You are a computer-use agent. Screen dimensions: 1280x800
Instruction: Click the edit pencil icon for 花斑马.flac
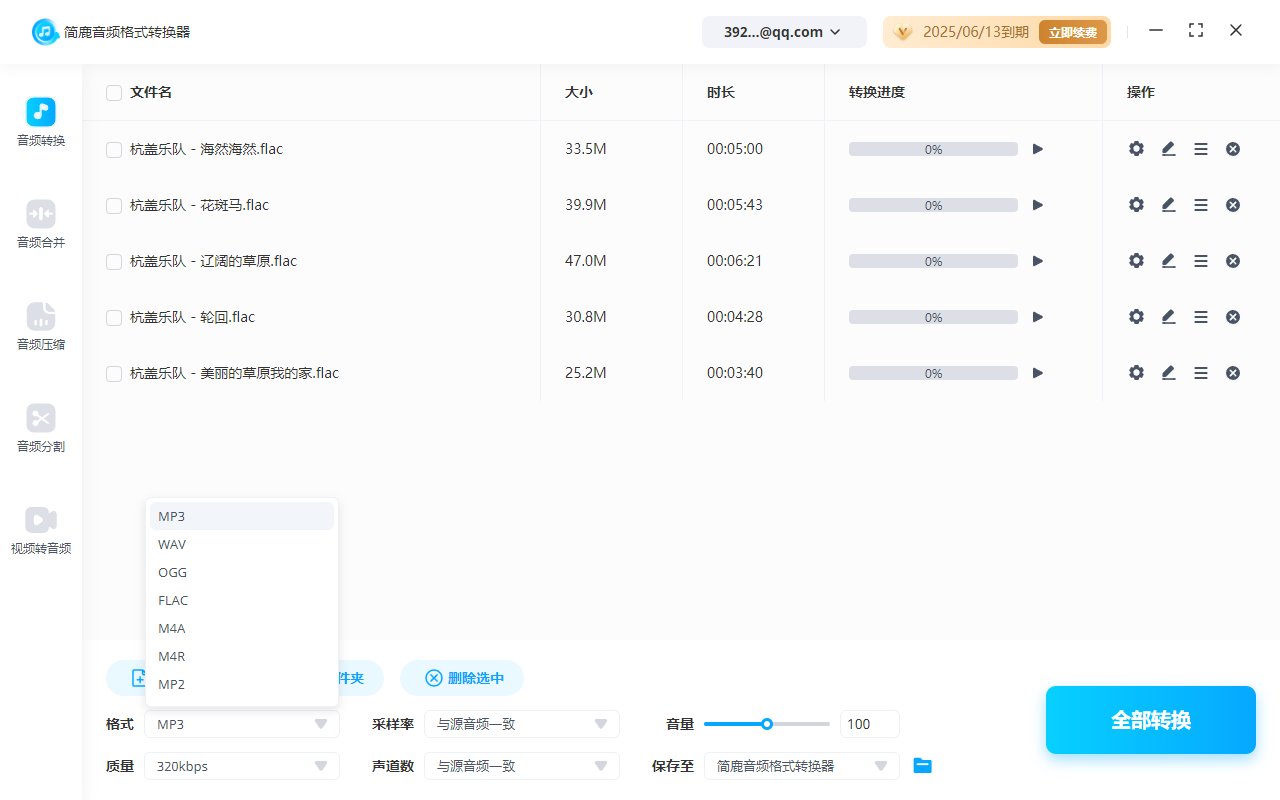[x=1168, y=204]
